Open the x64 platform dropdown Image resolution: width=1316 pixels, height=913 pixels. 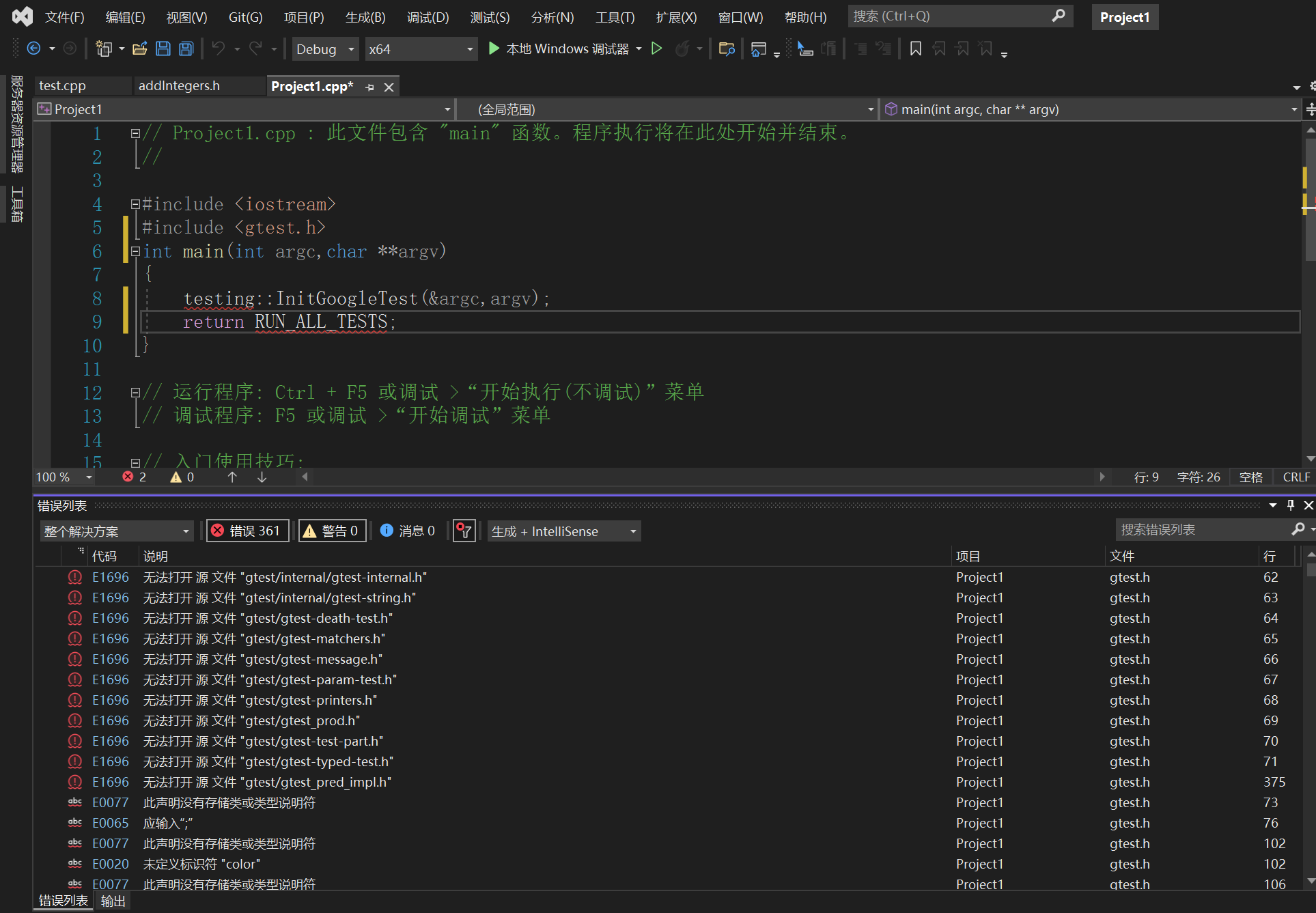(420, 49)
